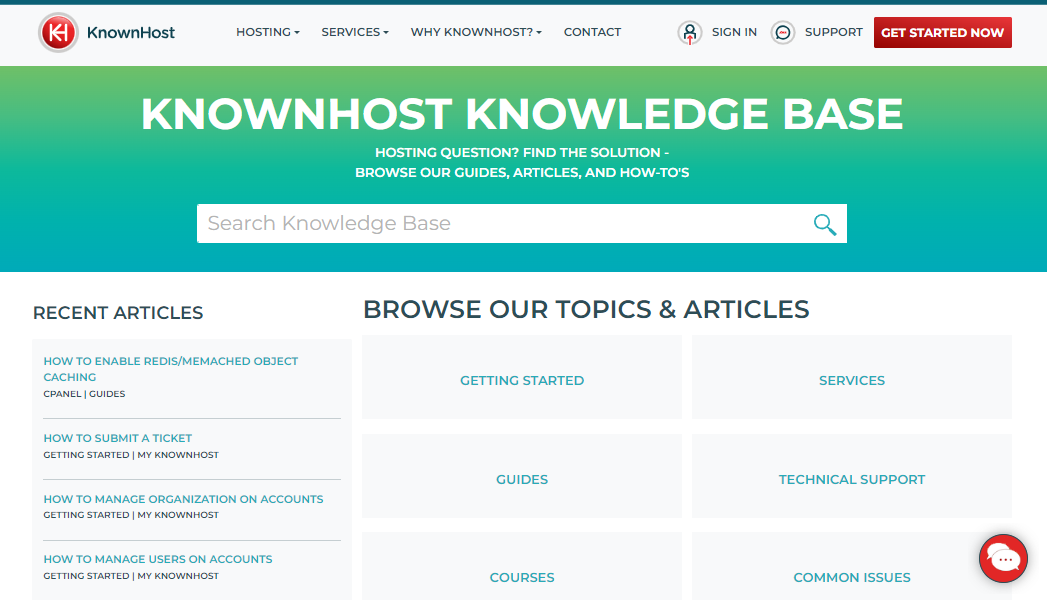Click the sign in user icon

(x=689, y=32)
